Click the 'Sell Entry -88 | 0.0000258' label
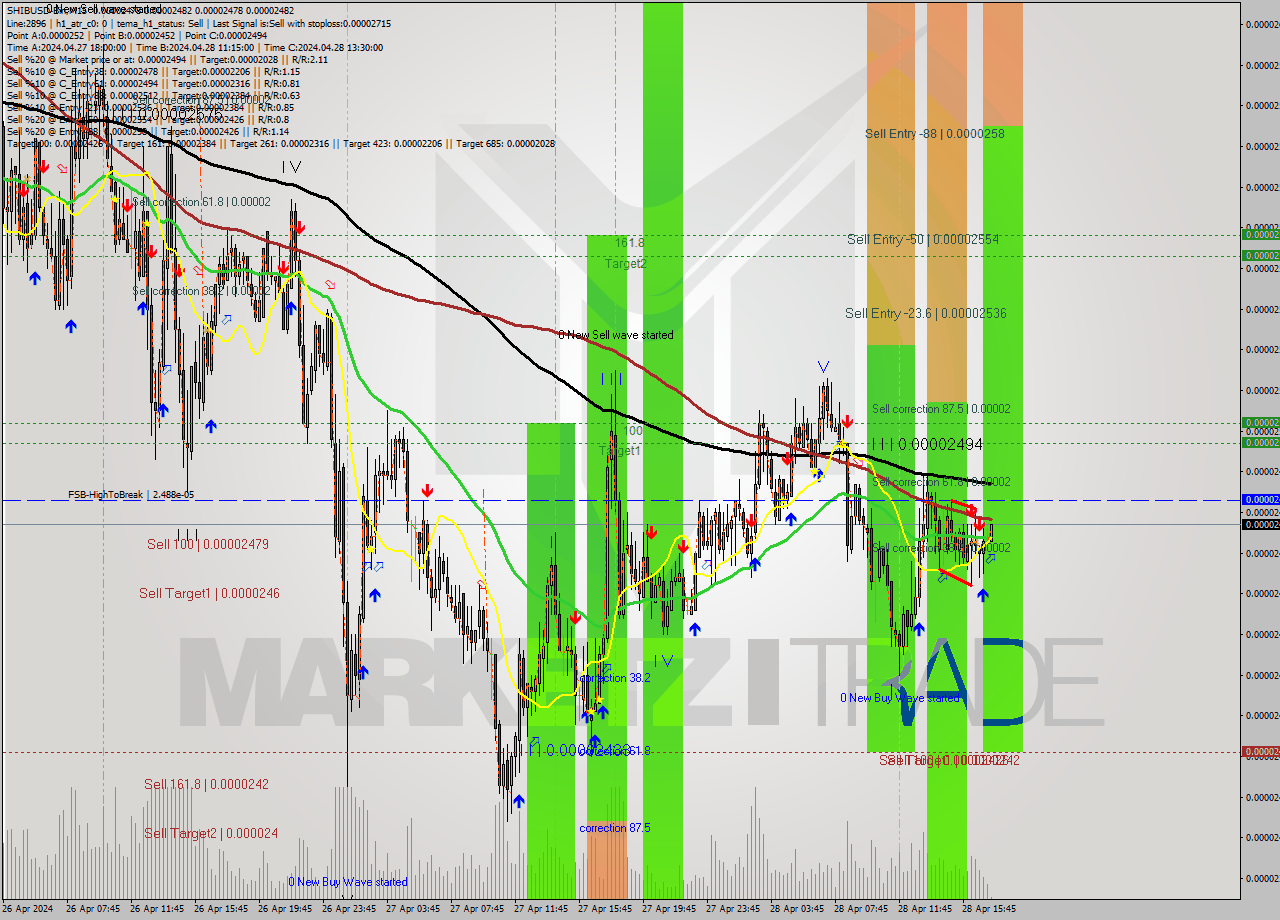 pos(935,133)
